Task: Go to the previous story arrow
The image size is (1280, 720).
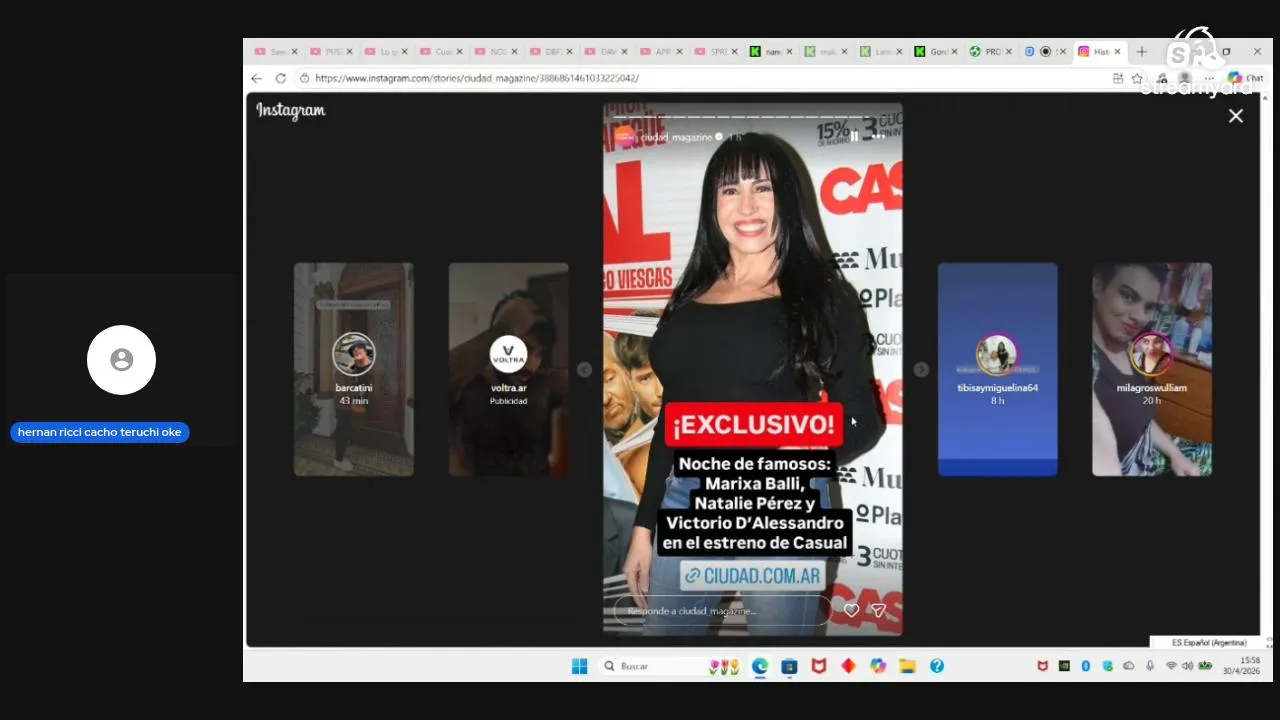Action: 584,370
